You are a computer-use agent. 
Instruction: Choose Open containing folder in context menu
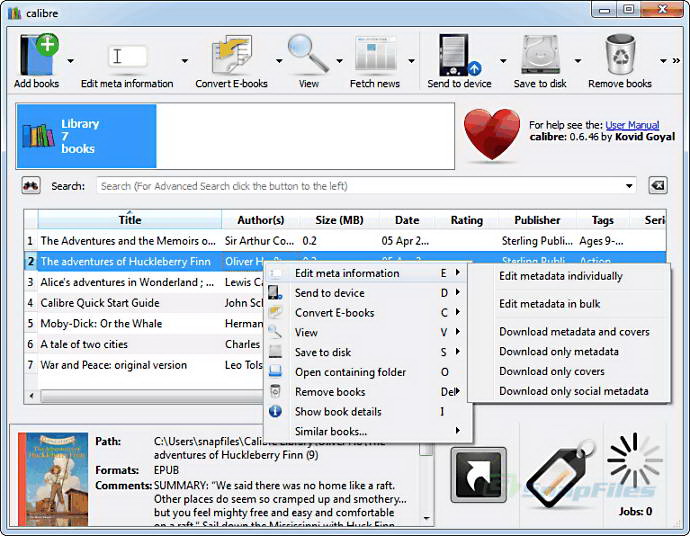click(x=350, y=372)
